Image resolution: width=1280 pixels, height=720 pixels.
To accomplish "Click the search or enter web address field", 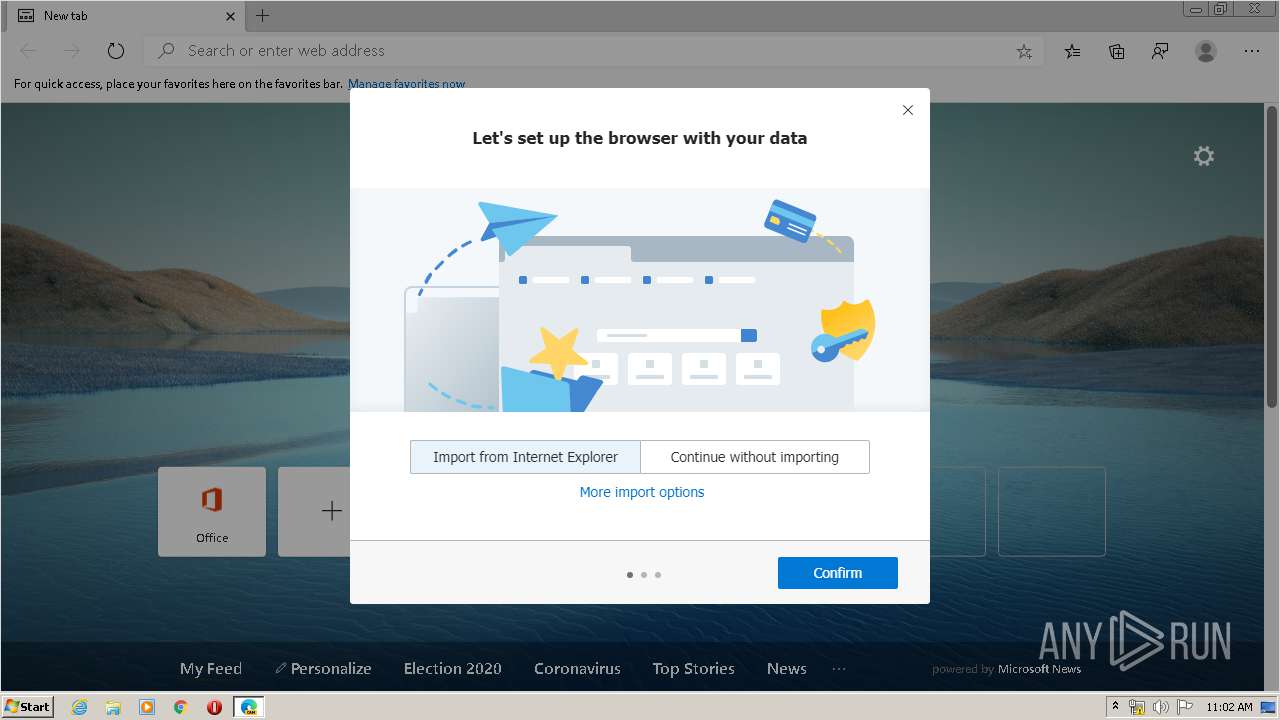I will [x=595, y=51].
